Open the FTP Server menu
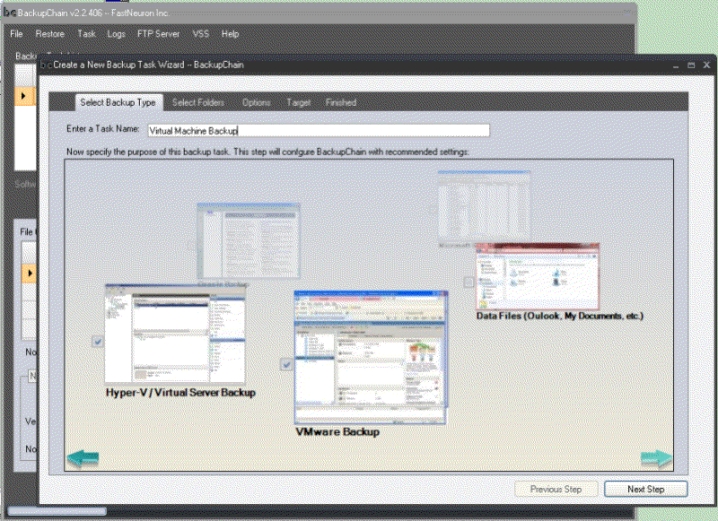718x521 pixels. pyautogui.click(x=158, y=34)
